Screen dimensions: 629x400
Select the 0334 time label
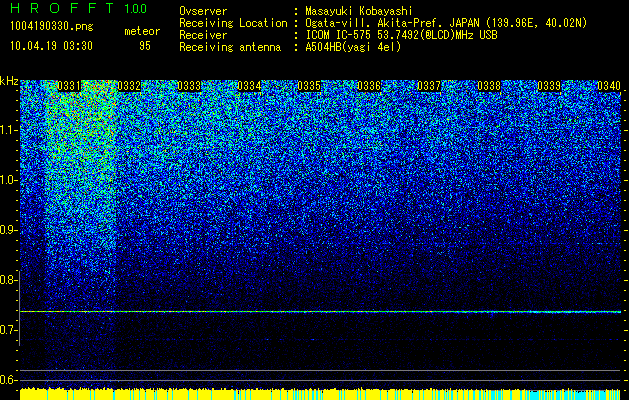pos(249,86)
